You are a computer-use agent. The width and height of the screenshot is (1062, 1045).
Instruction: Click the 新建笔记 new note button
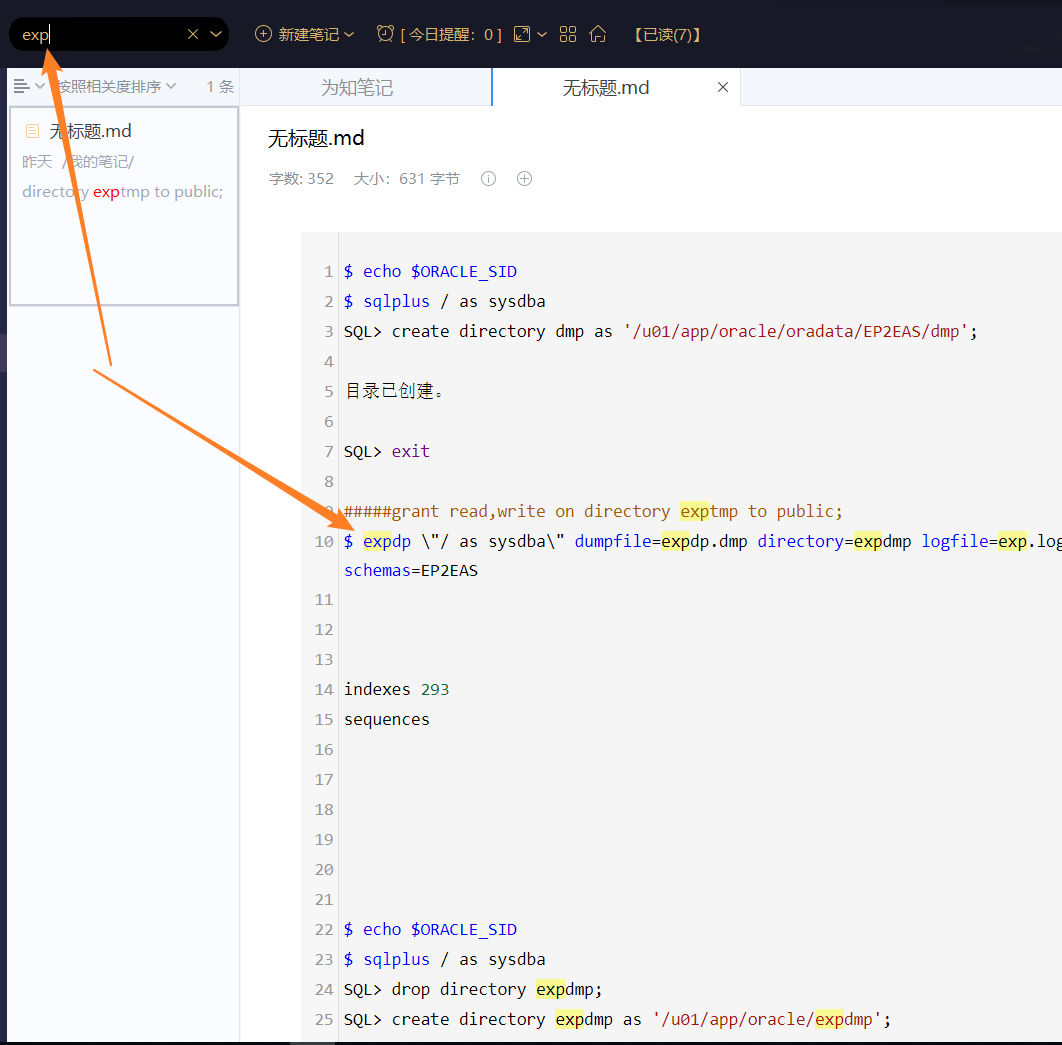tap(298, 35)
